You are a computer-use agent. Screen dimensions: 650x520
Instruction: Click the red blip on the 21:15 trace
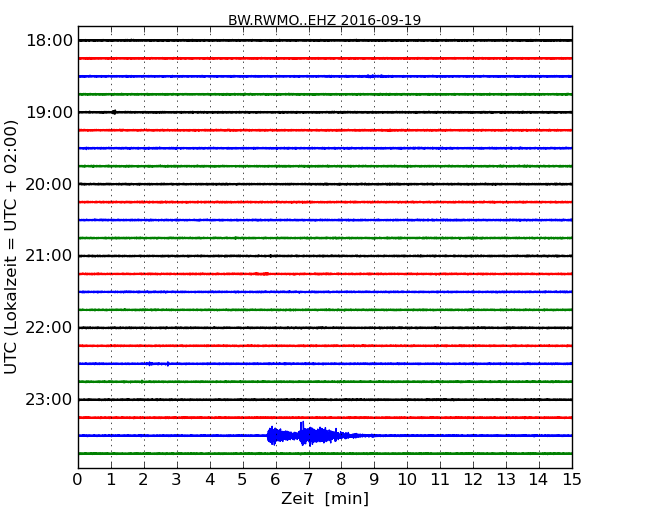(x=262, y=274)
